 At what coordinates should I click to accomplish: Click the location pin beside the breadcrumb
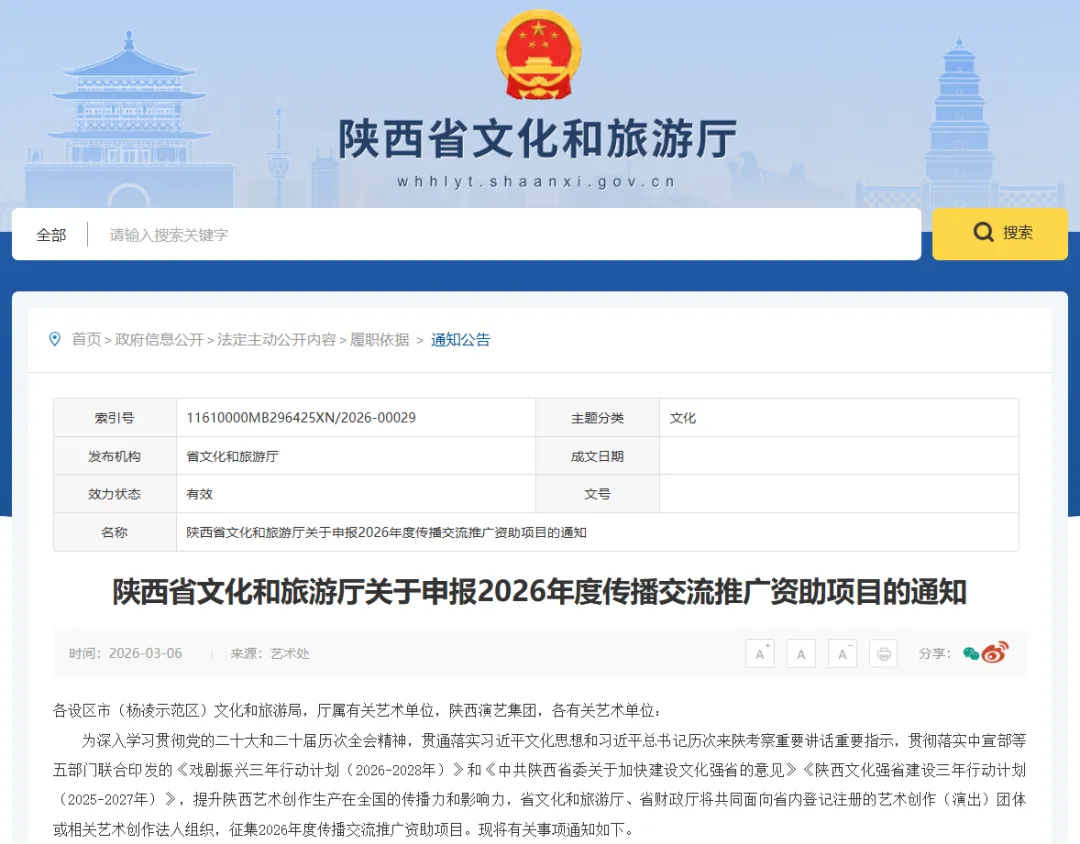(x=55, y=339)
